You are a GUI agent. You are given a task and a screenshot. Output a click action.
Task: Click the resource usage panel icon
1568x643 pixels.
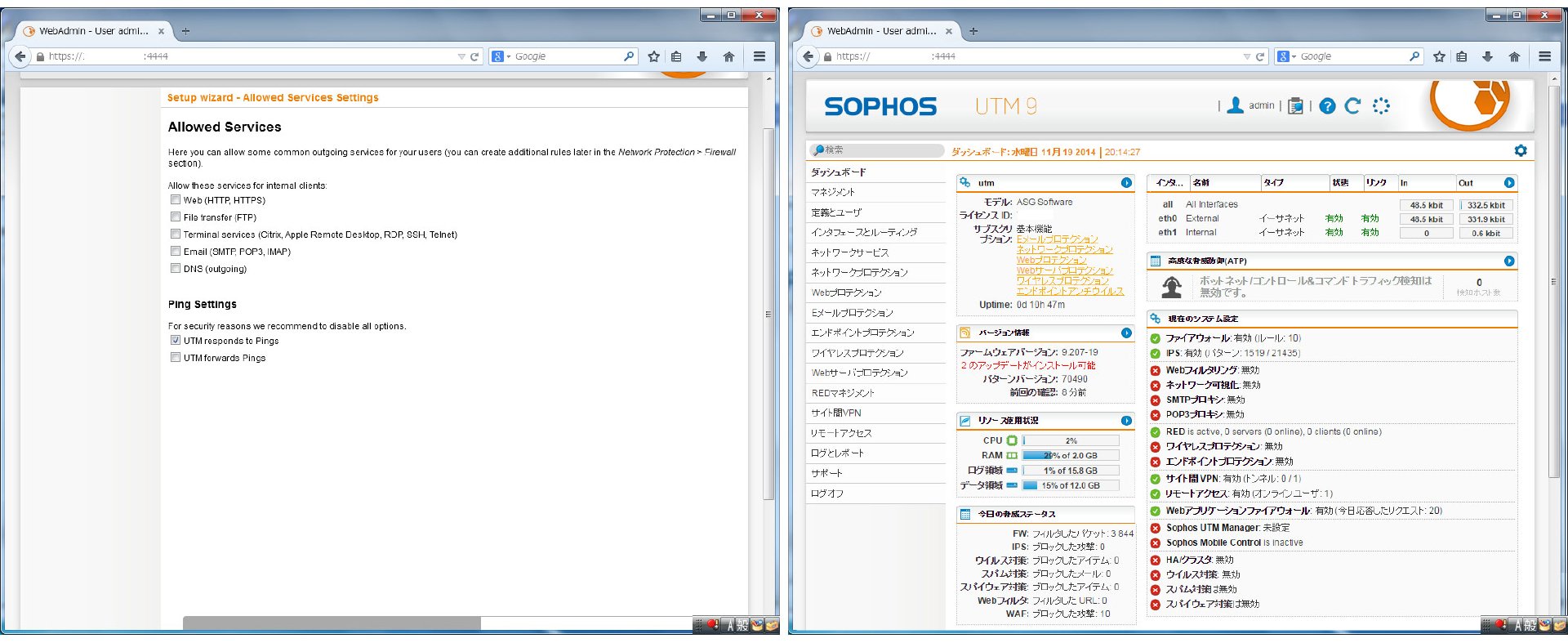pyautogui.click(x=965, y=420)
